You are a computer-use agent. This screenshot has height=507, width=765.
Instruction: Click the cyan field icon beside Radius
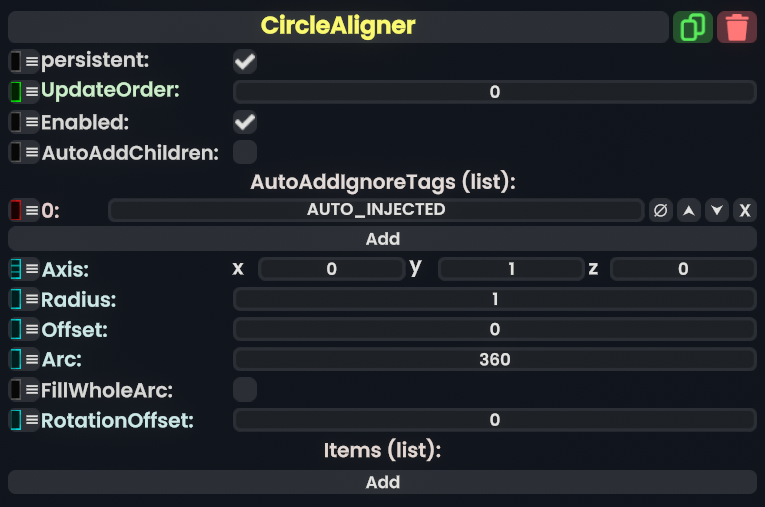(16, 300)
